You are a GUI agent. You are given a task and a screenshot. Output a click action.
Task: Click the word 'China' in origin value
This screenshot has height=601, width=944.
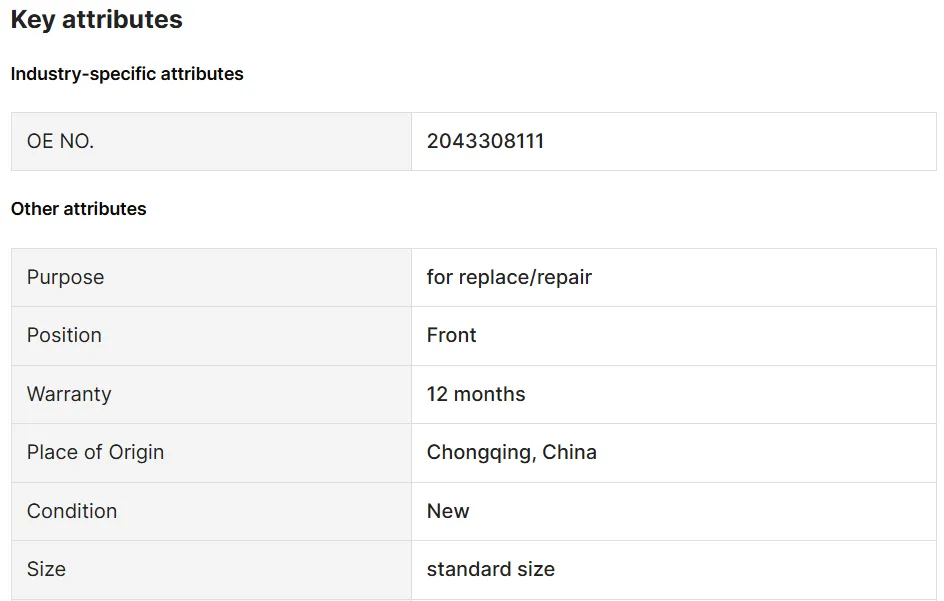tap(570, 452)
